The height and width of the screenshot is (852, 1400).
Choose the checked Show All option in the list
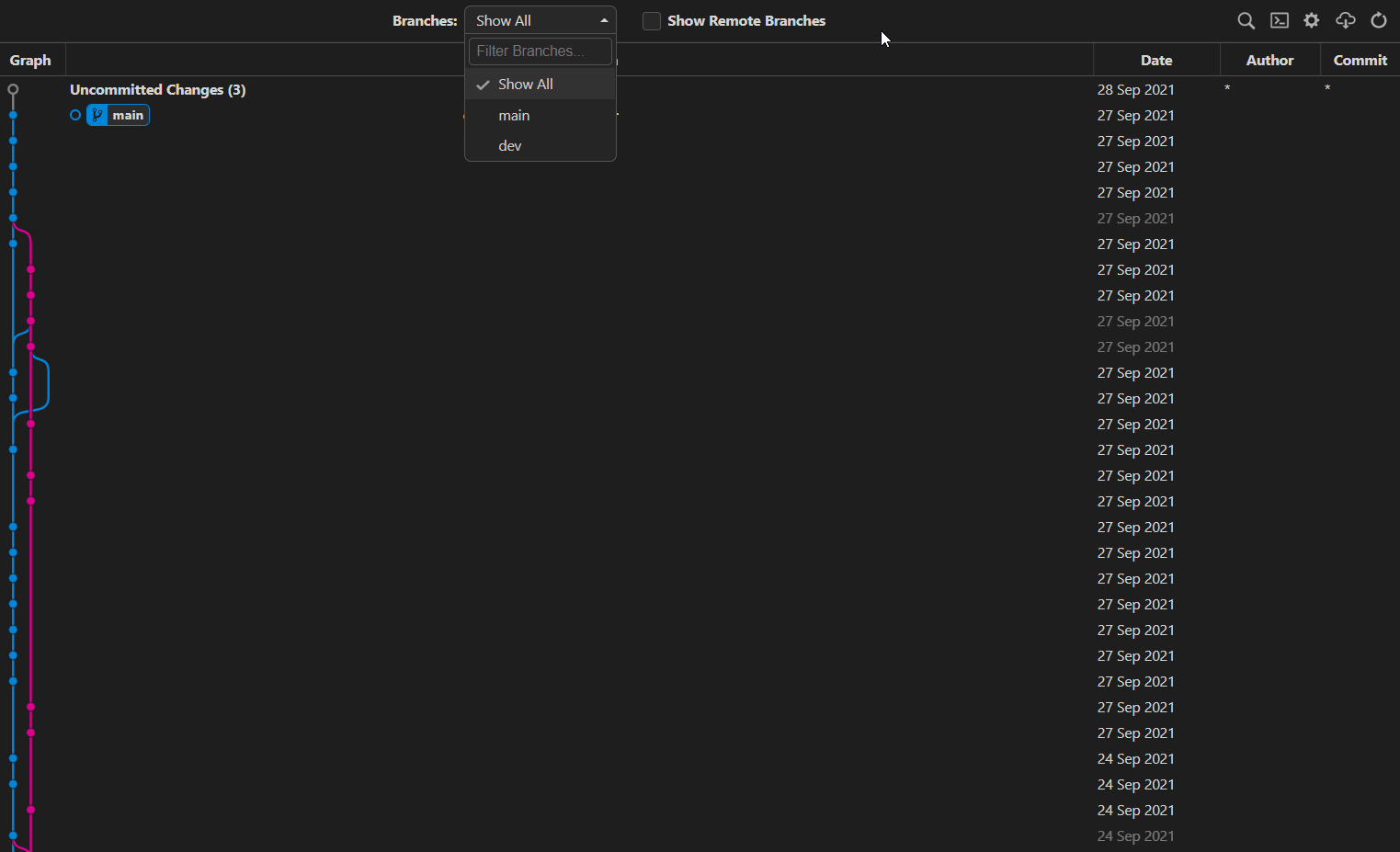click(541, 84)
